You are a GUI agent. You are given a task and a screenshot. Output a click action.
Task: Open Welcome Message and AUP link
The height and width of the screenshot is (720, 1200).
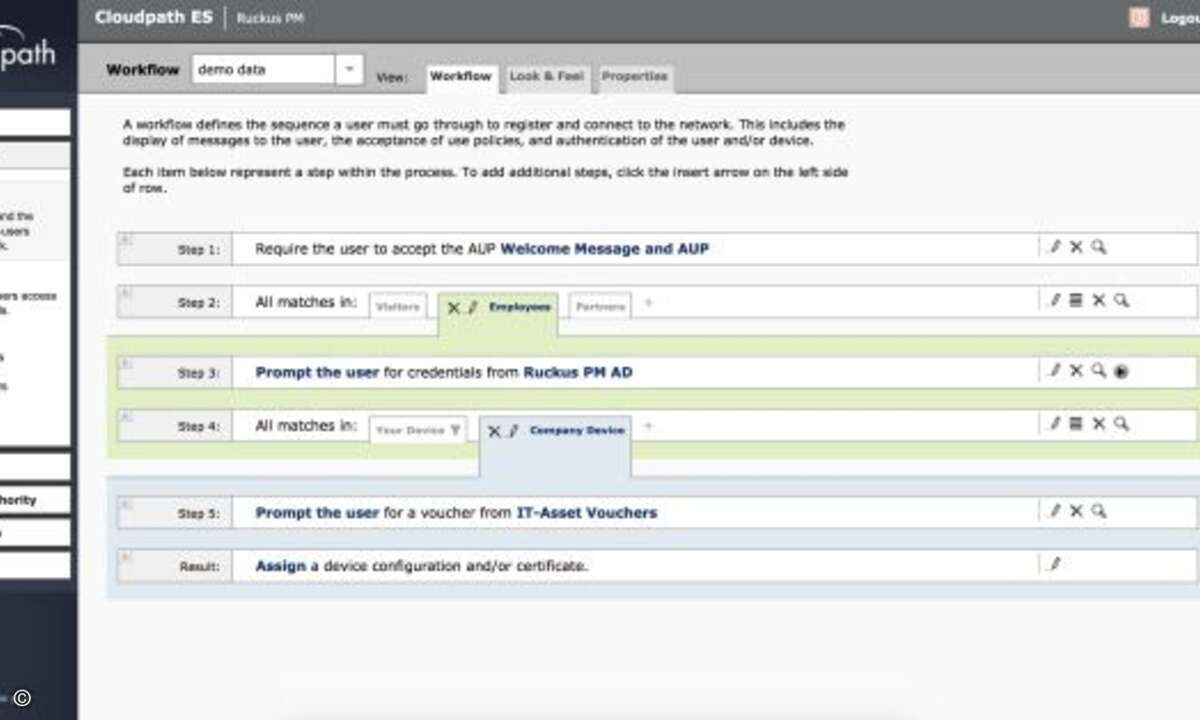pyautogui.click(x=605, y=249)
